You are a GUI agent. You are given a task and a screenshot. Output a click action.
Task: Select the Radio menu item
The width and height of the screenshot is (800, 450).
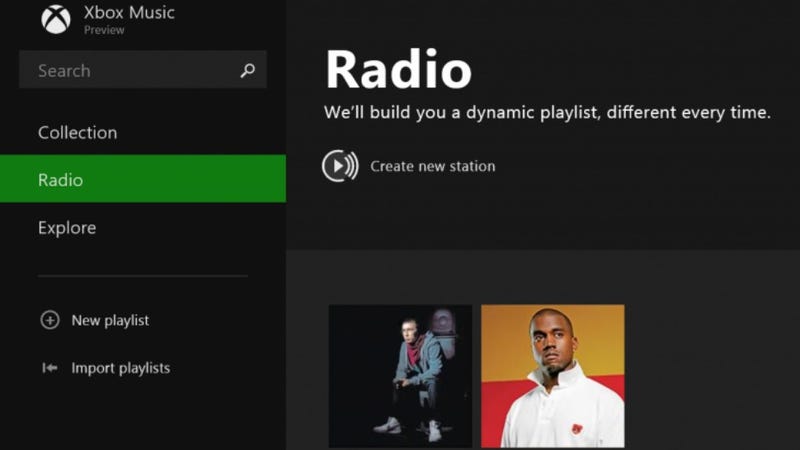click(143, 179)
